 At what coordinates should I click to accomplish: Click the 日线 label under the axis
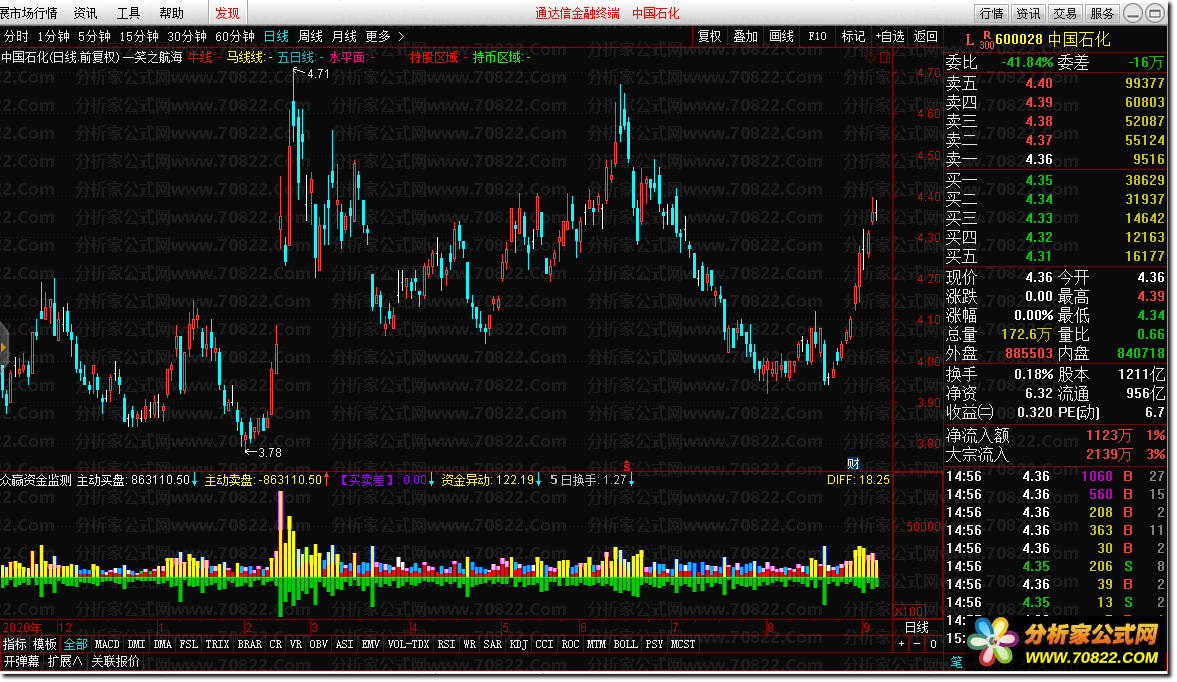click(x=917, y=627)
